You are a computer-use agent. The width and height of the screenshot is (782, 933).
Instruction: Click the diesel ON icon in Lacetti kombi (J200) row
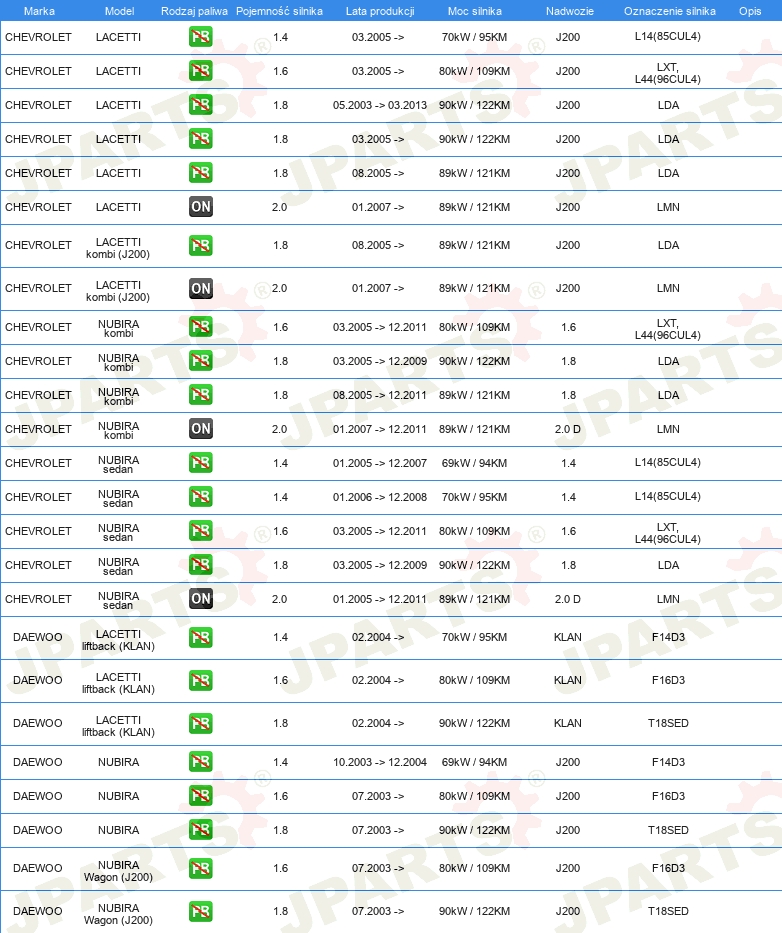[x=201, y=289]
